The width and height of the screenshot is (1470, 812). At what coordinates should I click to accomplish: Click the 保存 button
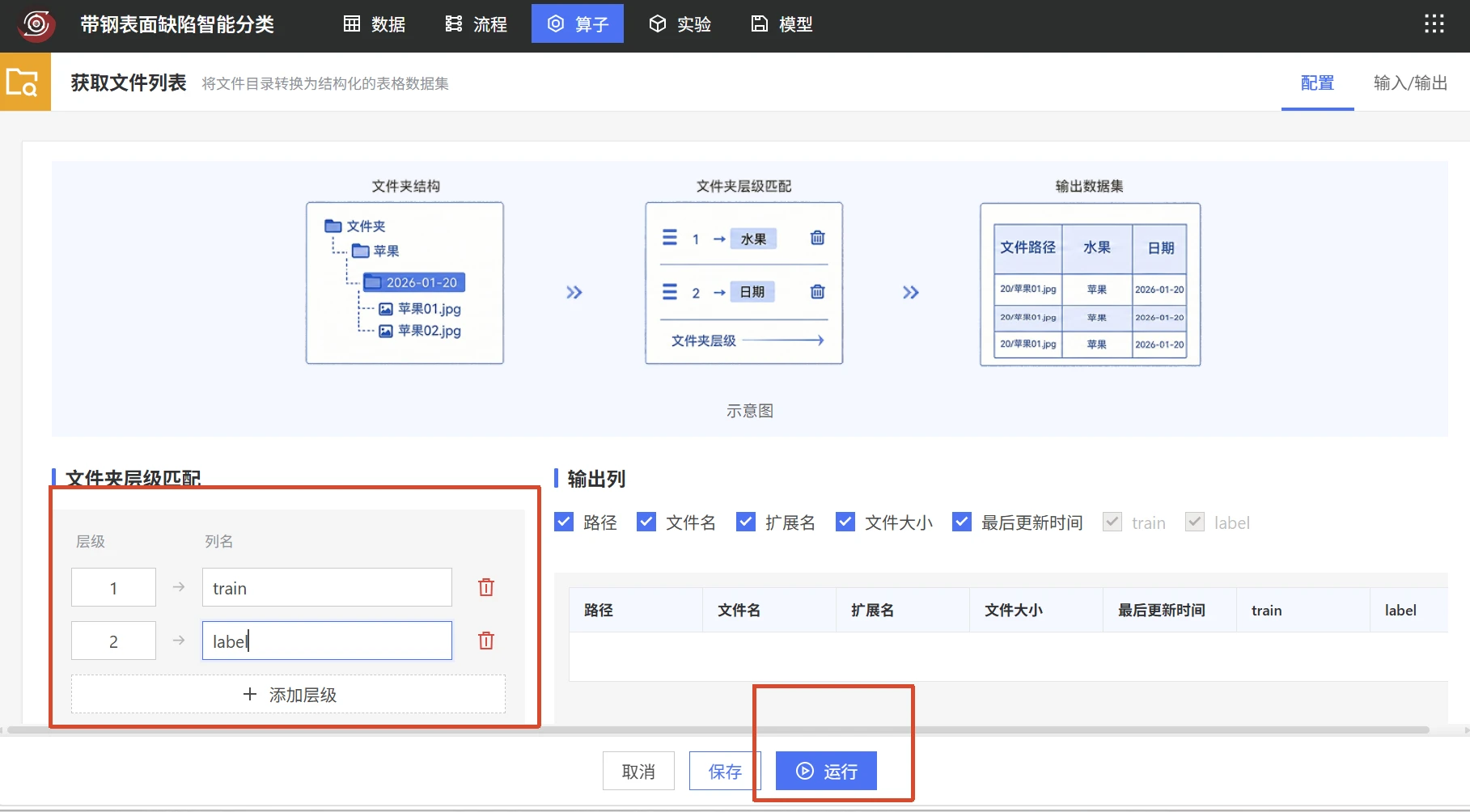point(725,771)
